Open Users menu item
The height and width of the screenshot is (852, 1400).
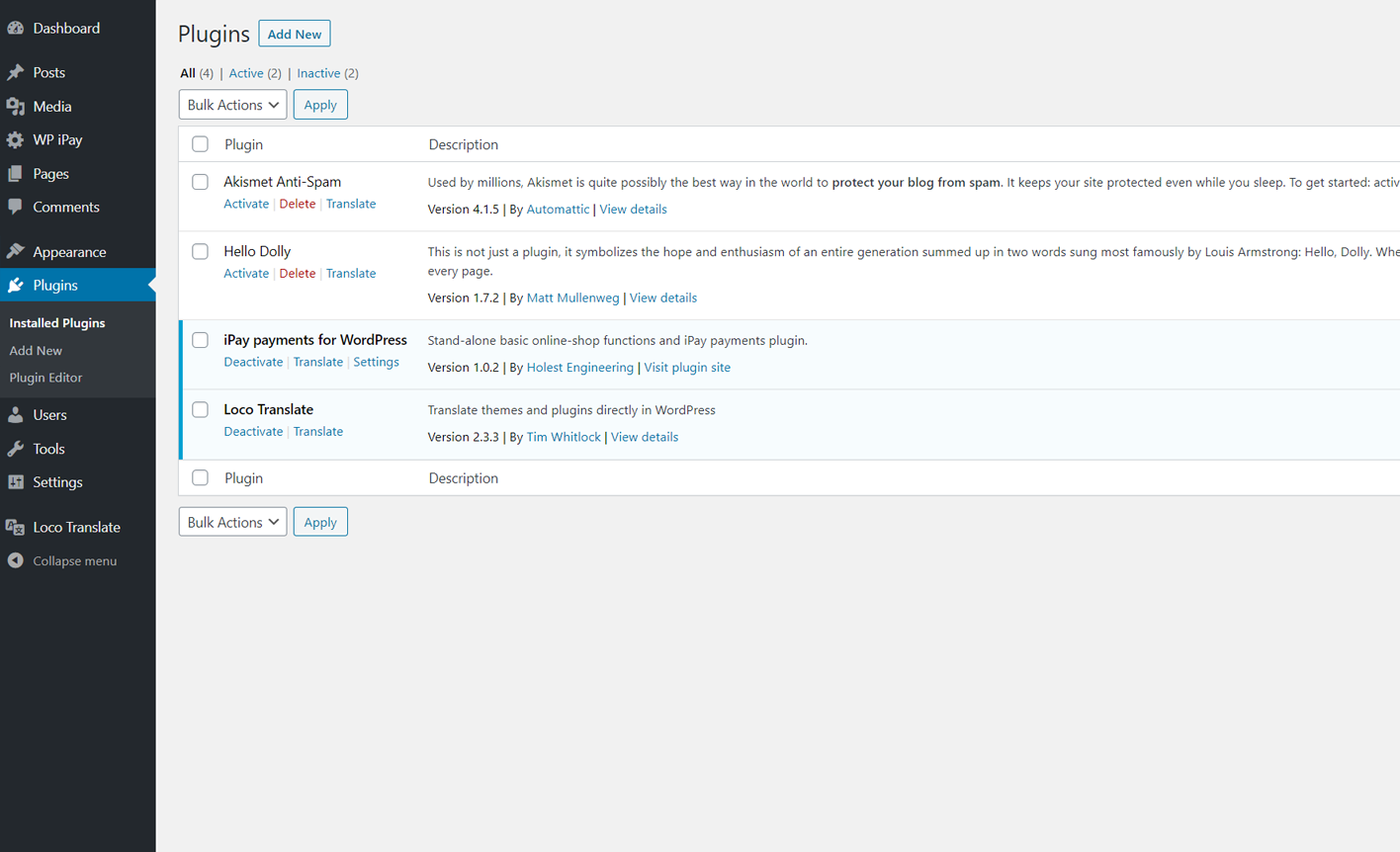tap(49, 415)
